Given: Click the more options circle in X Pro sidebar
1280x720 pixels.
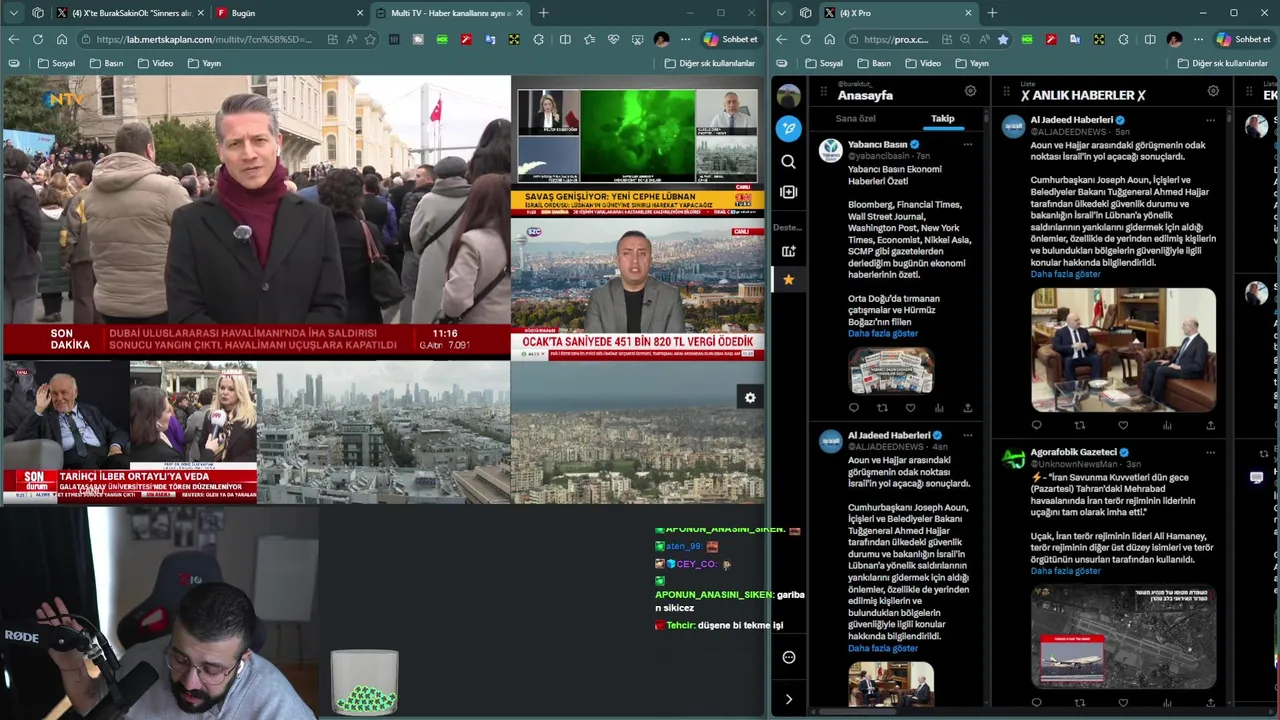Looking at the screenshot, I should point(789,657).
